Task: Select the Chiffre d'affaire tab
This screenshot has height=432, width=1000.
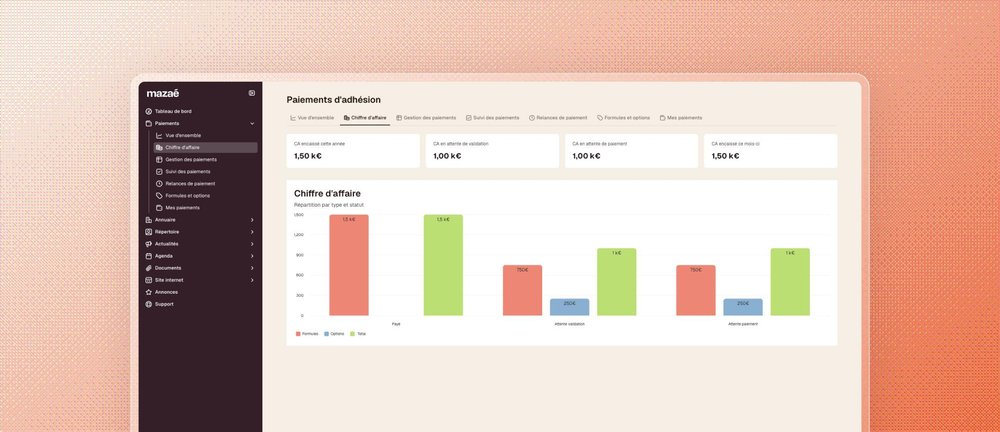Action: [x=365, y=118]
